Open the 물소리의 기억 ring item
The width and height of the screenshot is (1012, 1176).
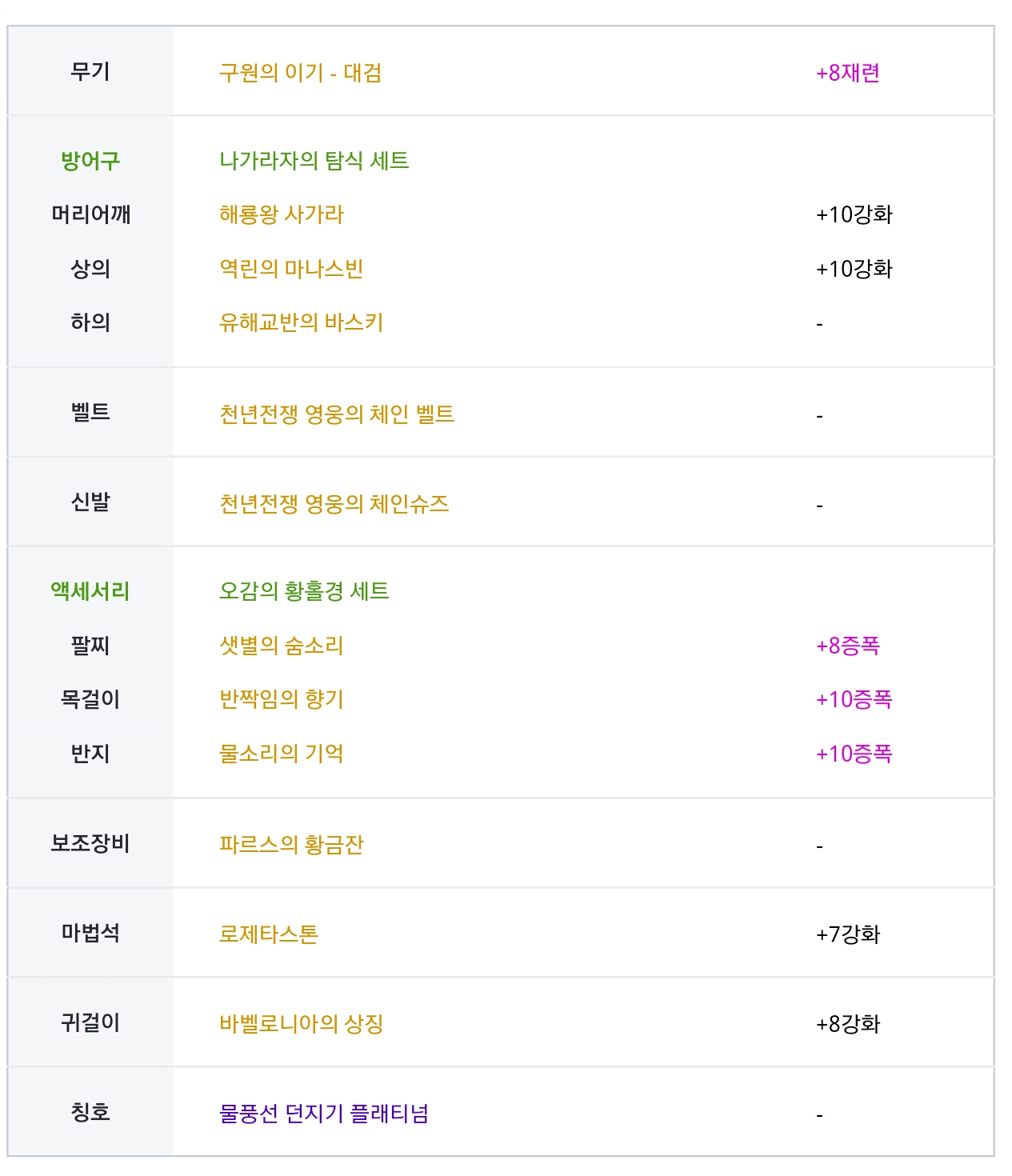pyautogui.click(x=282, y=754)
